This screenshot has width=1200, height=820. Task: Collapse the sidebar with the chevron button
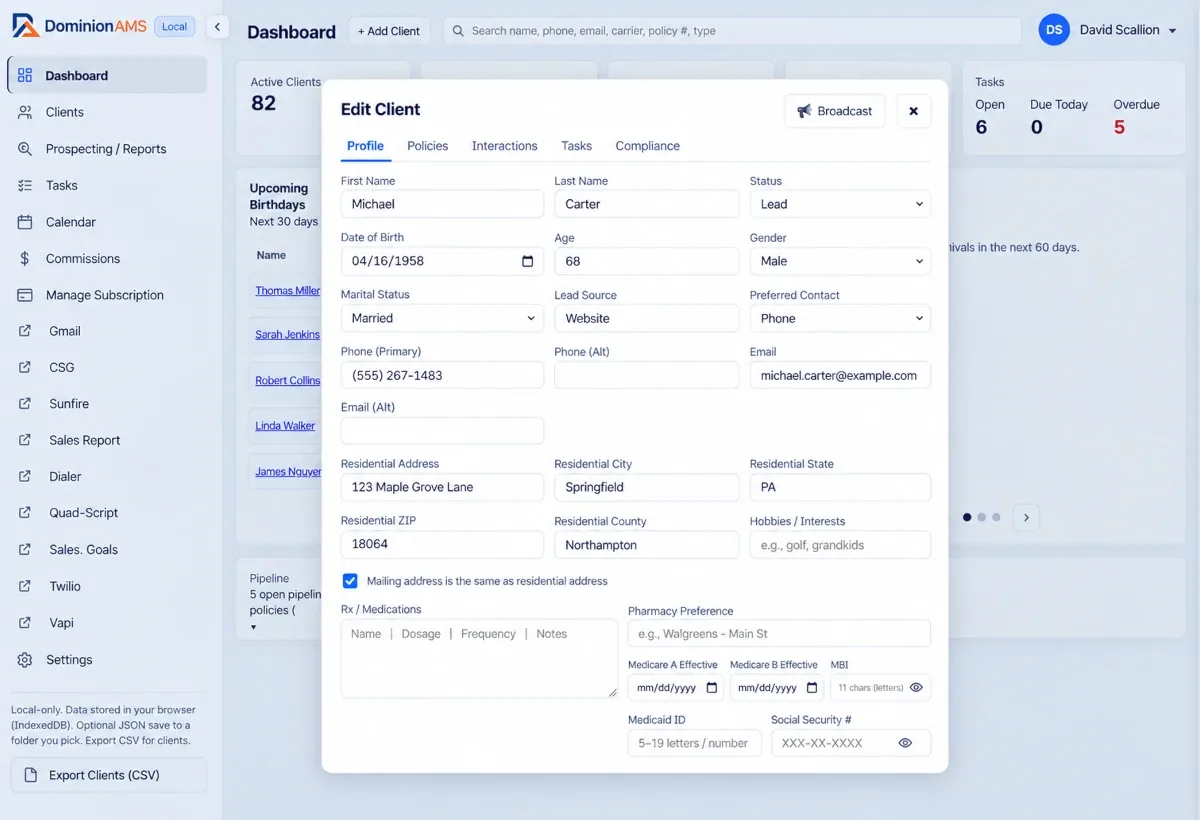coord(218,27)
